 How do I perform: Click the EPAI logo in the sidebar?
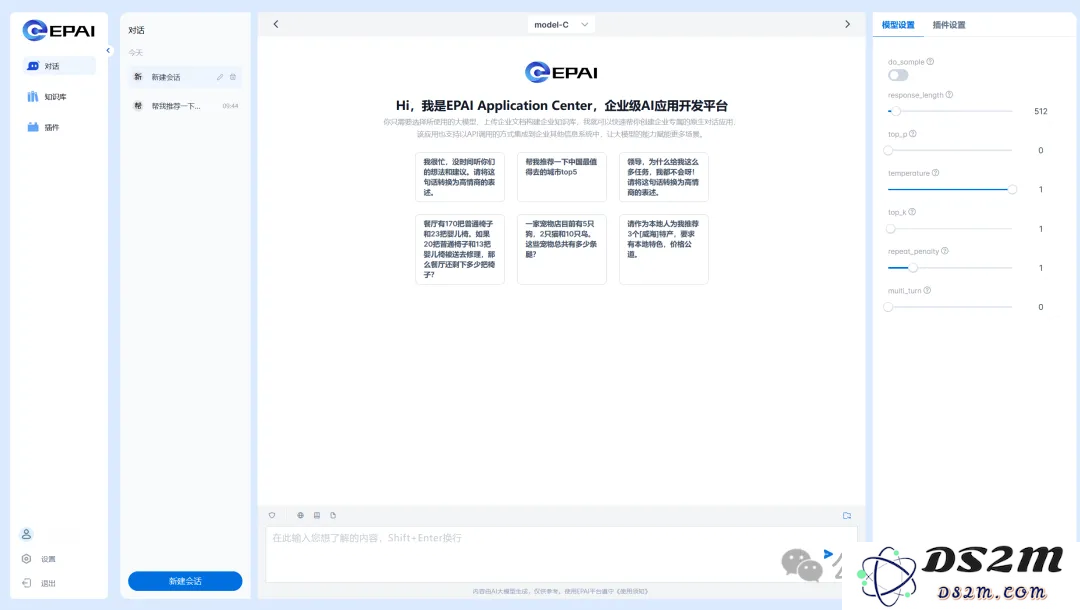click(59, 30)
